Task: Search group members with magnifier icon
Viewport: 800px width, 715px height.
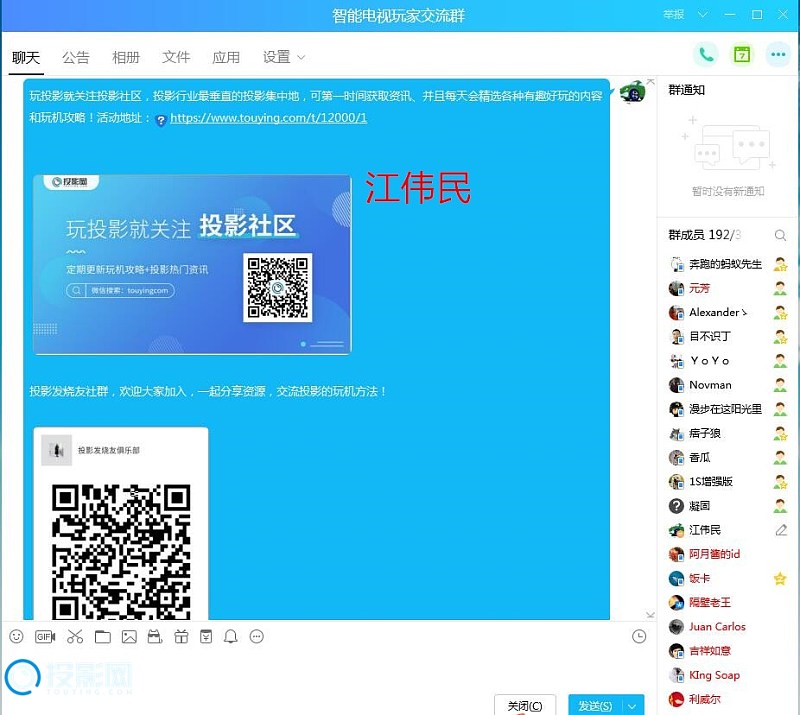Action: (x=780, y=235)
